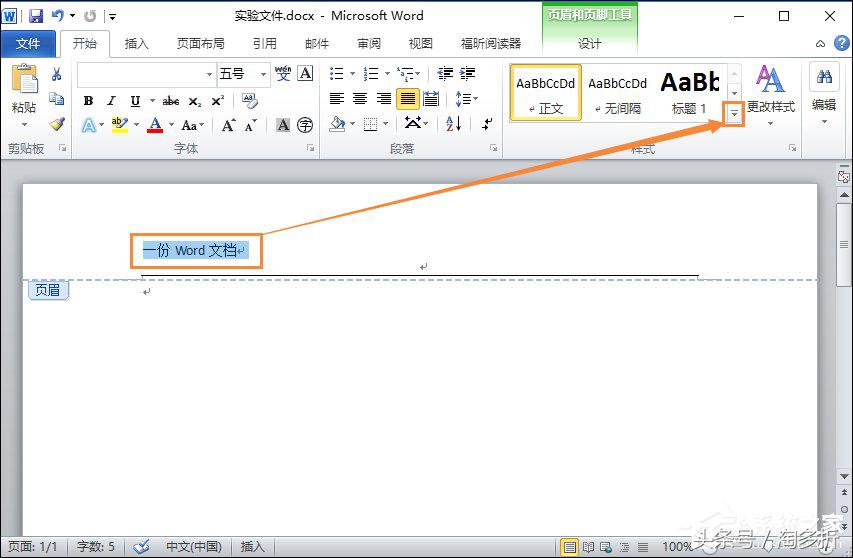Click the Increase Indent icon
The width and height of the screenshot is (853, 558).
pos(467,73)
